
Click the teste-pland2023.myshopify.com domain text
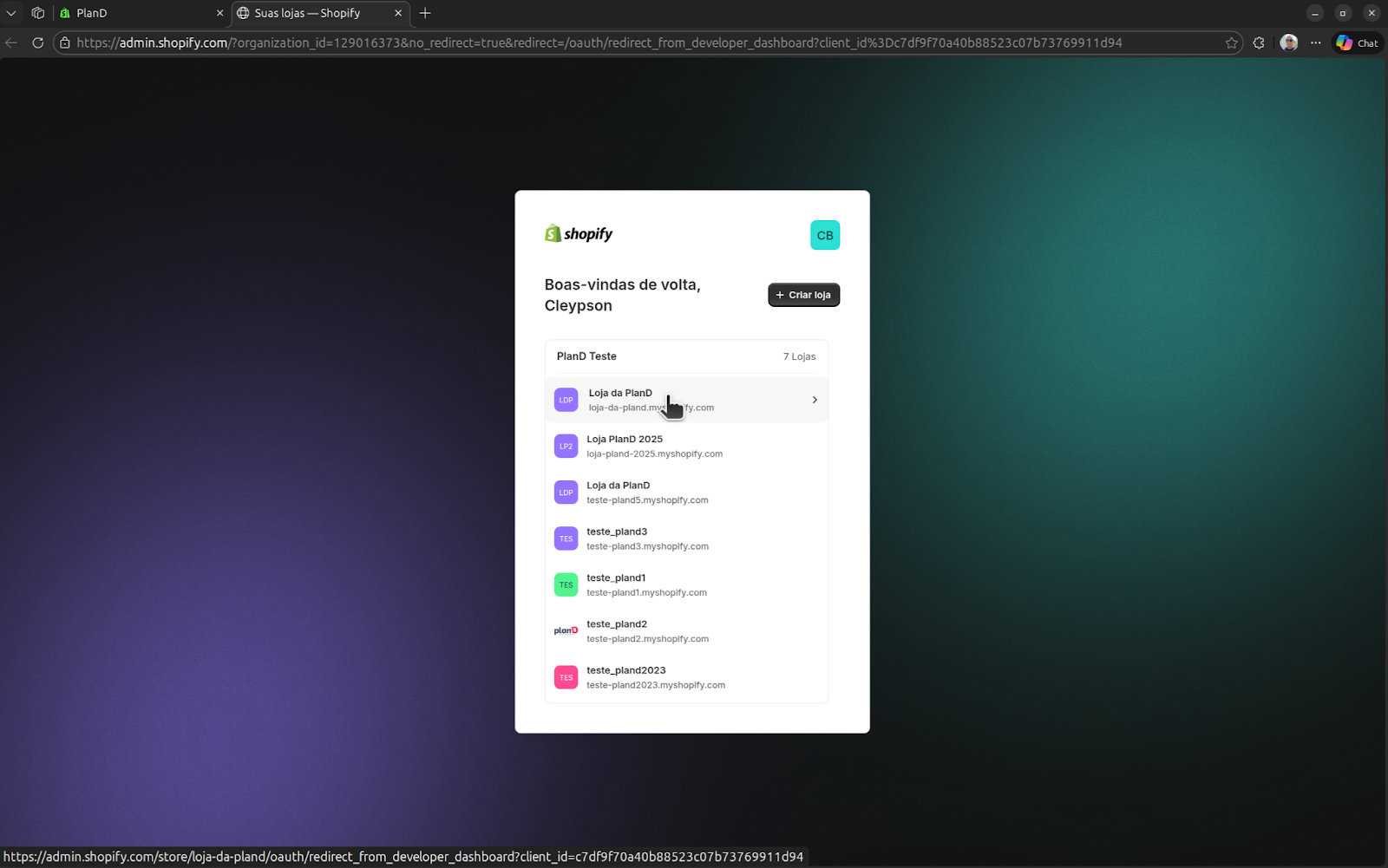pyautogui.click(x=656, y=685)
